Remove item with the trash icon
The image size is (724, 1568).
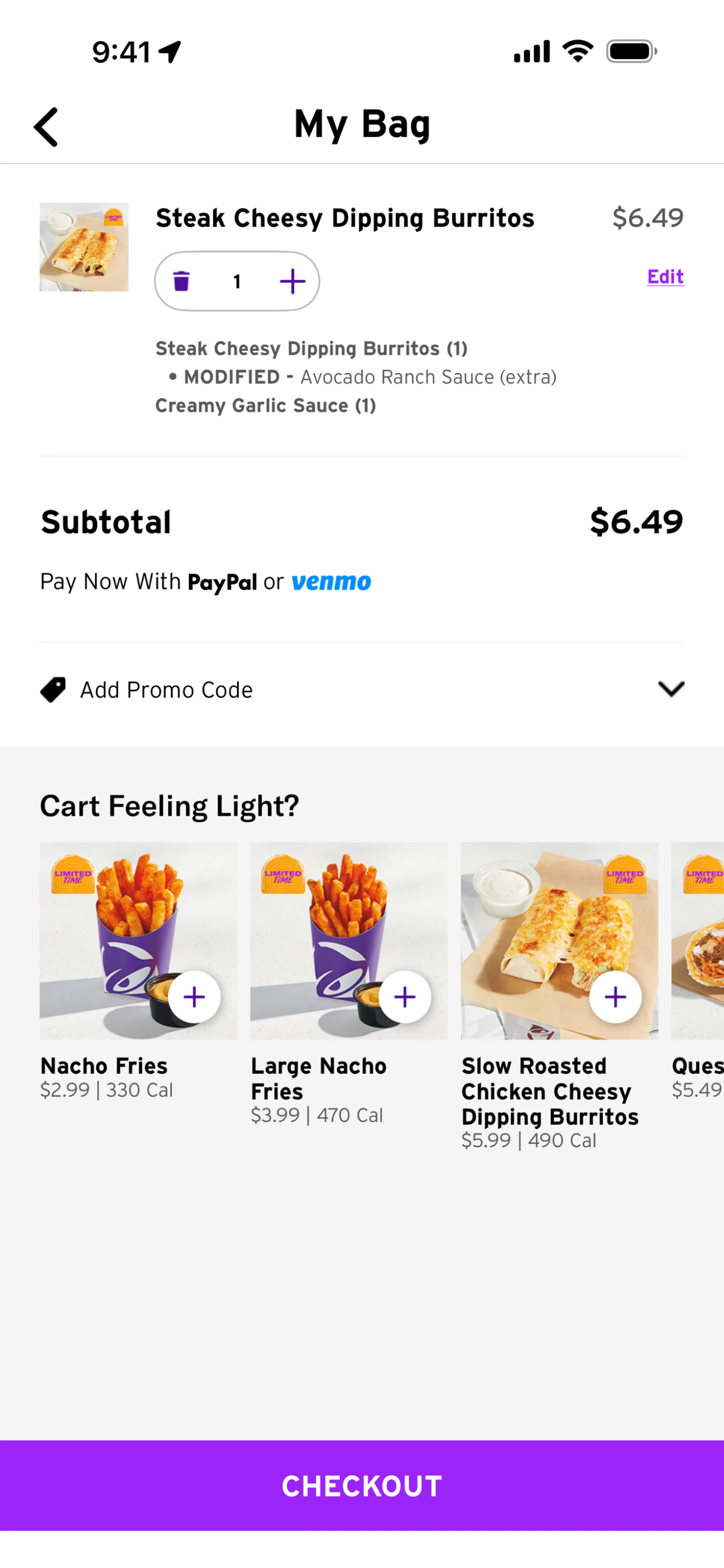(181, 281)
